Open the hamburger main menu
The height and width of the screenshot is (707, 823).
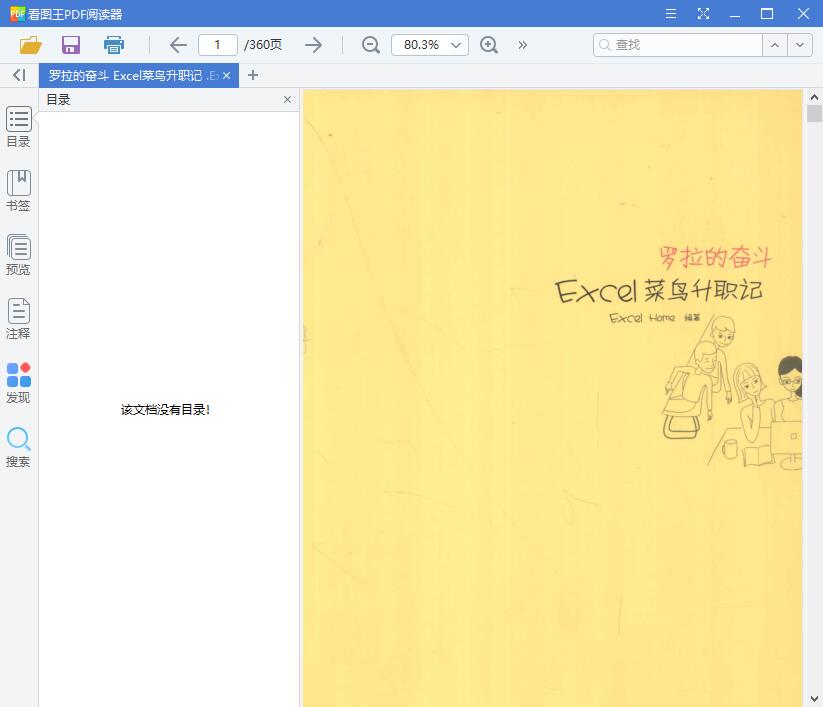click(x=671, y=14)
